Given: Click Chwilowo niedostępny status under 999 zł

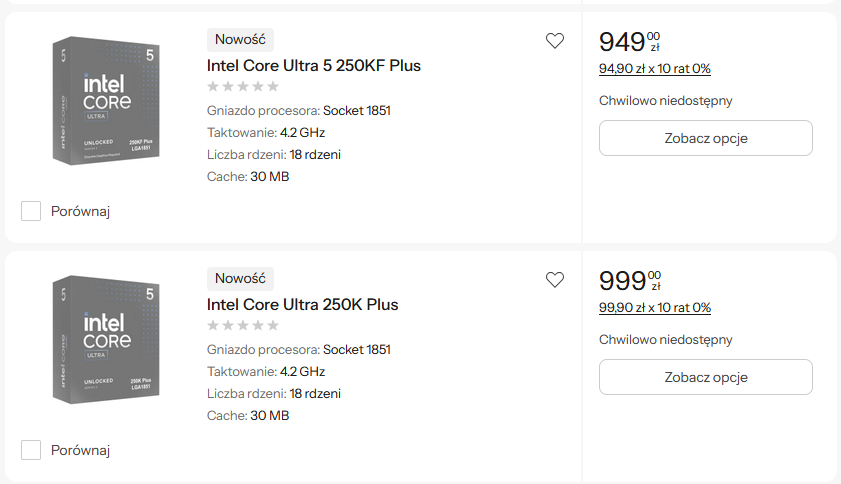Looking at the screenshot, I should pos(665,340).
